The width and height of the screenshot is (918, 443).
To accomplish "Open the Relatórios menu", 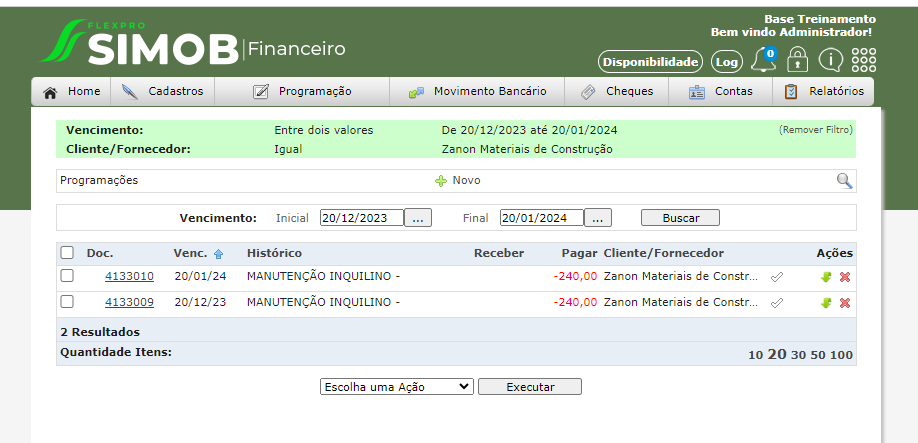I will [823, 92].
